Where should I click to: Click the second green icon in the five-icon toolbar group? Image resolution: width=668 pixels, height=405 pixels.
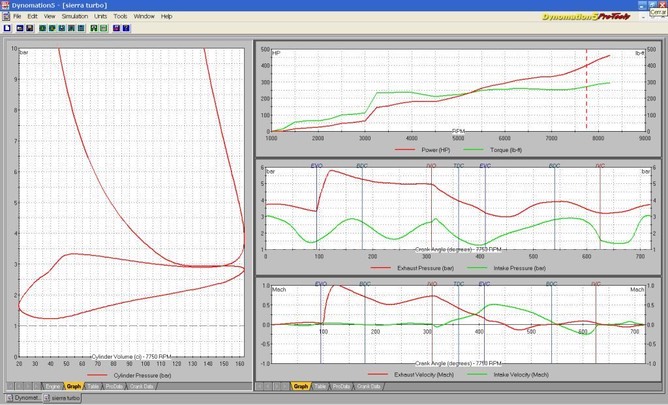pyautogui.click(x=52, y=28)
